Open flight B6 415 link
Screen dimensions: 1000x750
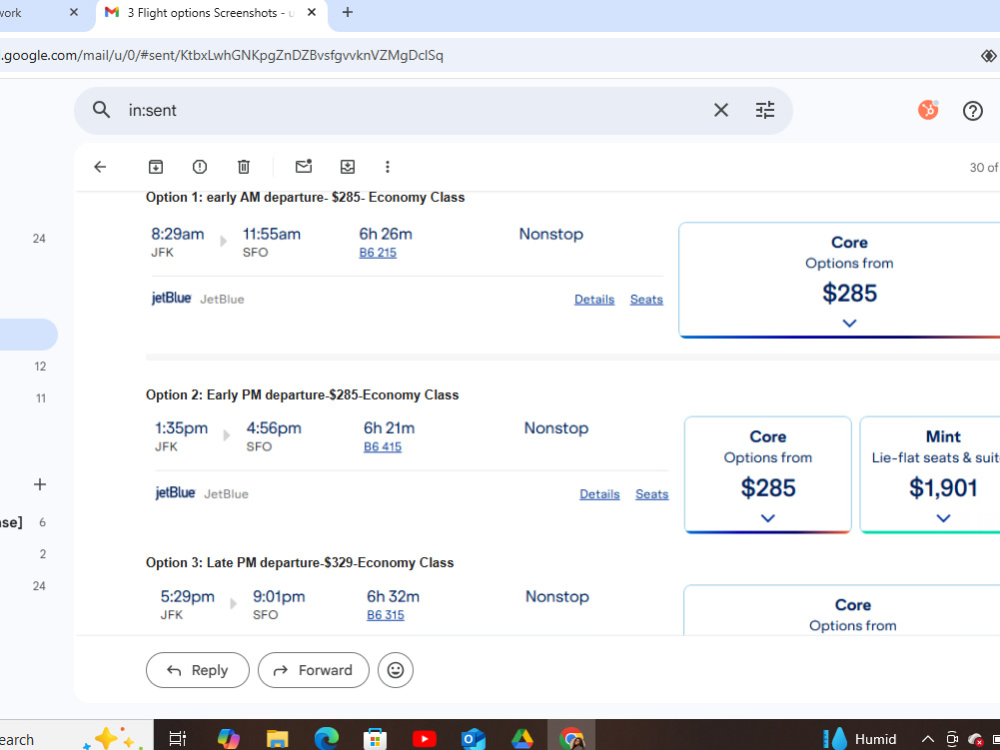[383, 446]
